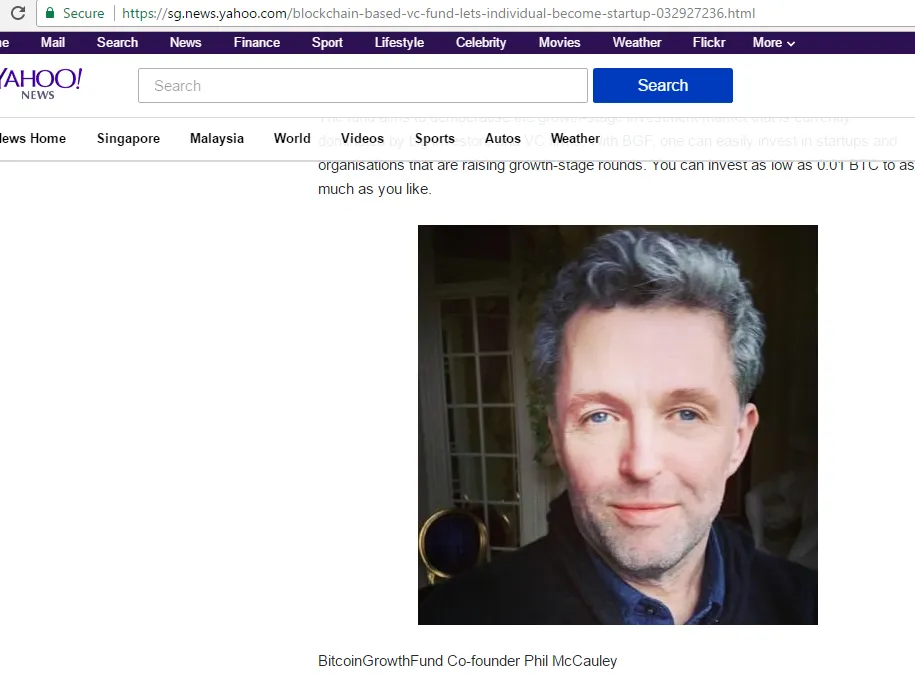The height and width of the screenshot is (681, 915).
Task: Click the blue Search button
Action: point(662,85)
